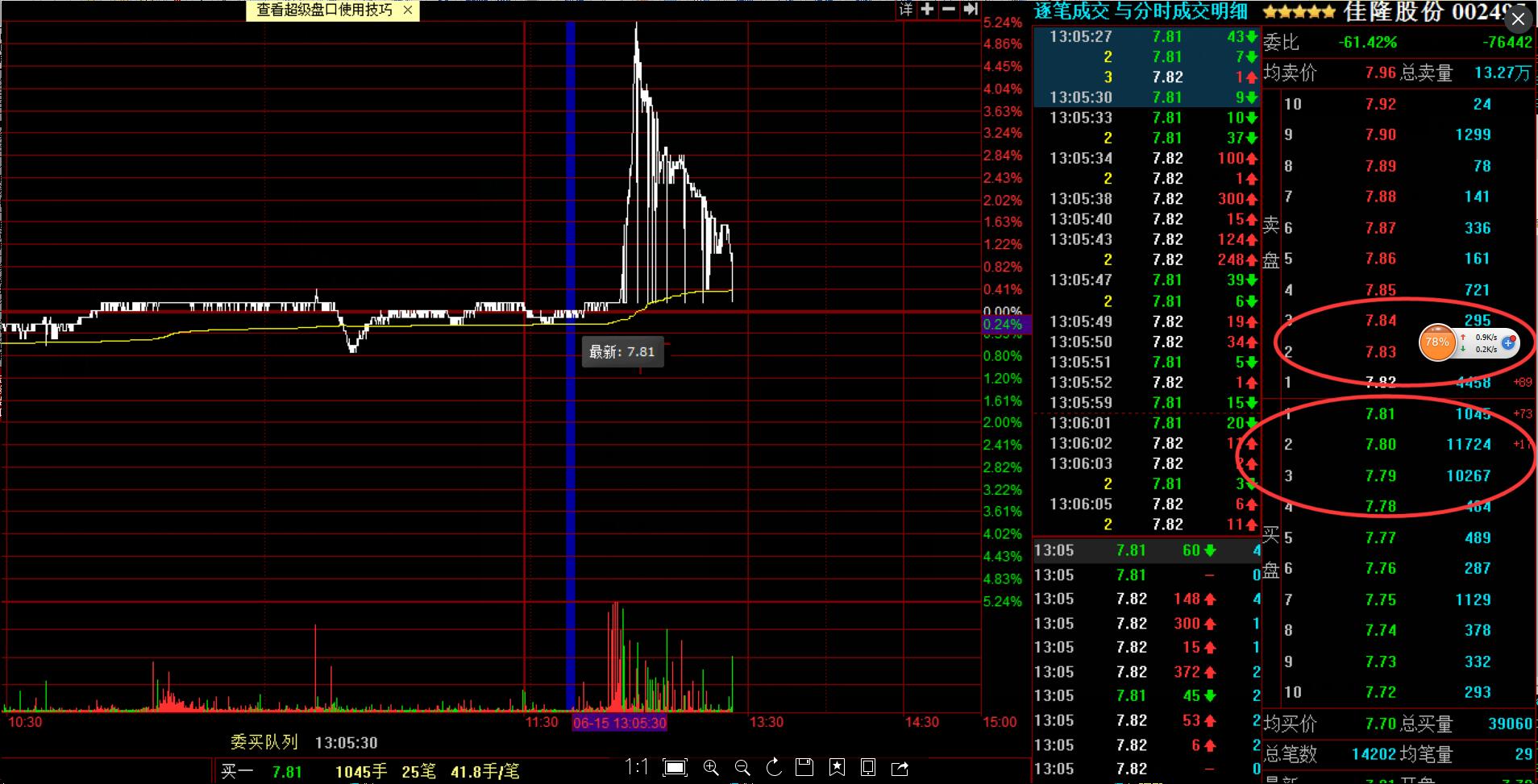Screen dimensions: 1538x784
Task: Click the buy level 7 volume 1129
Action: pos(1473,599)
